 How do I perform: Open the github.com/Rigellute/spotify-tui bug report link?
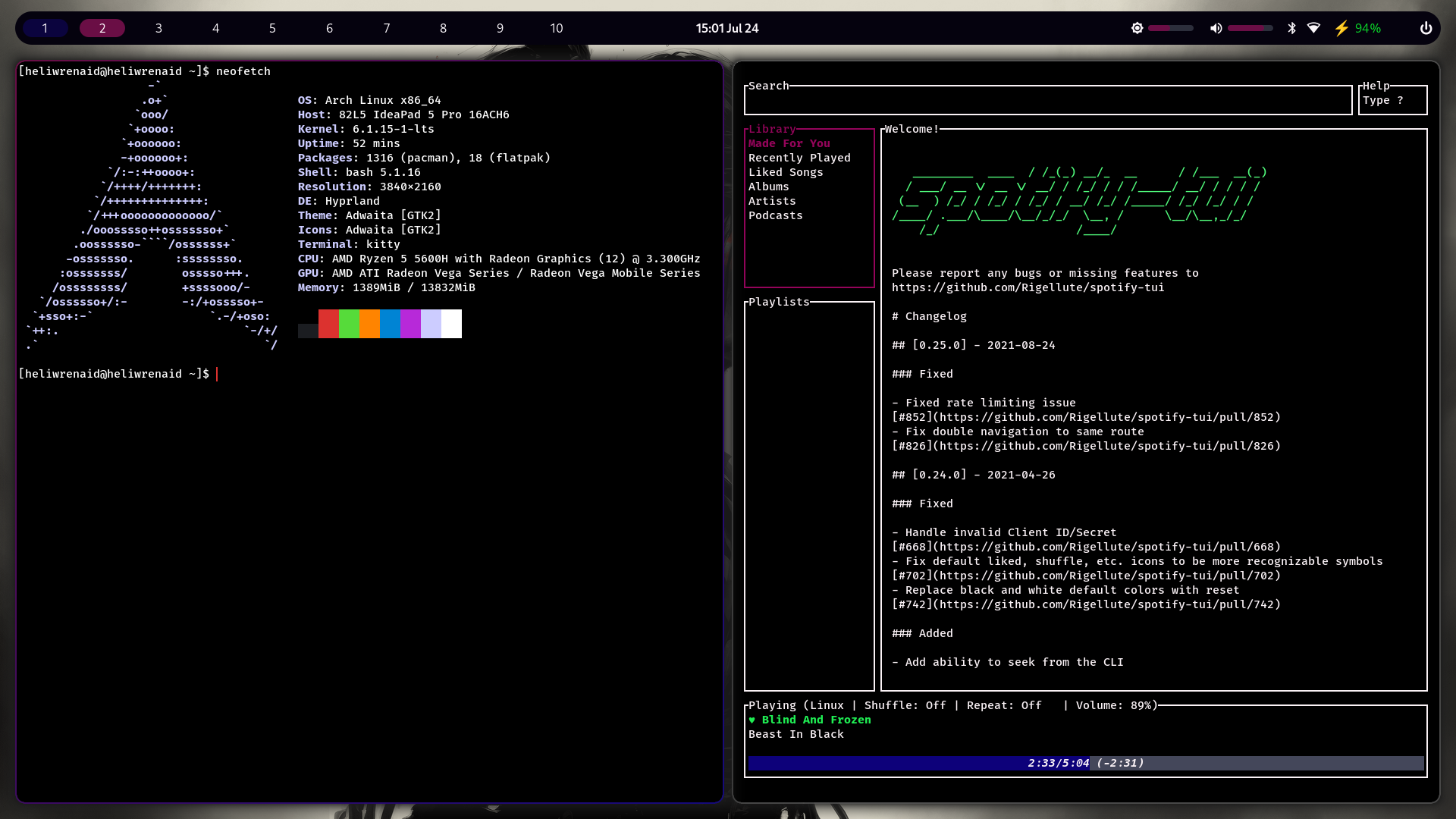[x=1028, y=287]
